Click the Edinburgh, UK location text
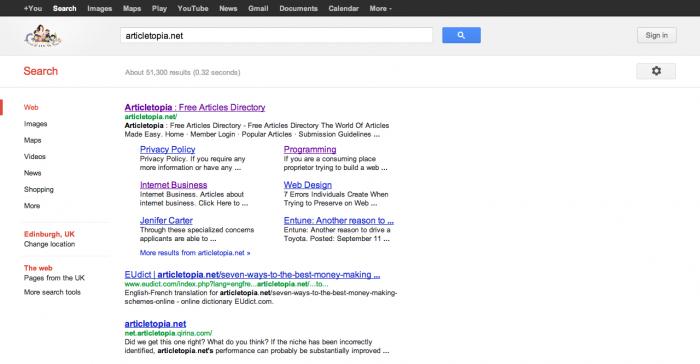This screenshot has height=364, width=700. point(49,234)
